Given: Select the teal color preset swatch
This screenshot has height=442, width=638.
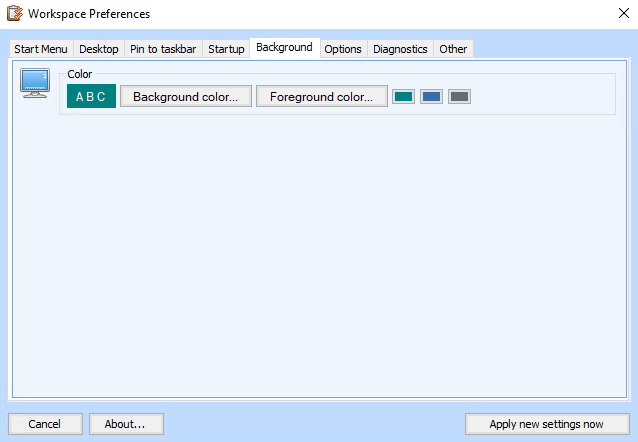Looking at the screenshot, I should 403,97.
